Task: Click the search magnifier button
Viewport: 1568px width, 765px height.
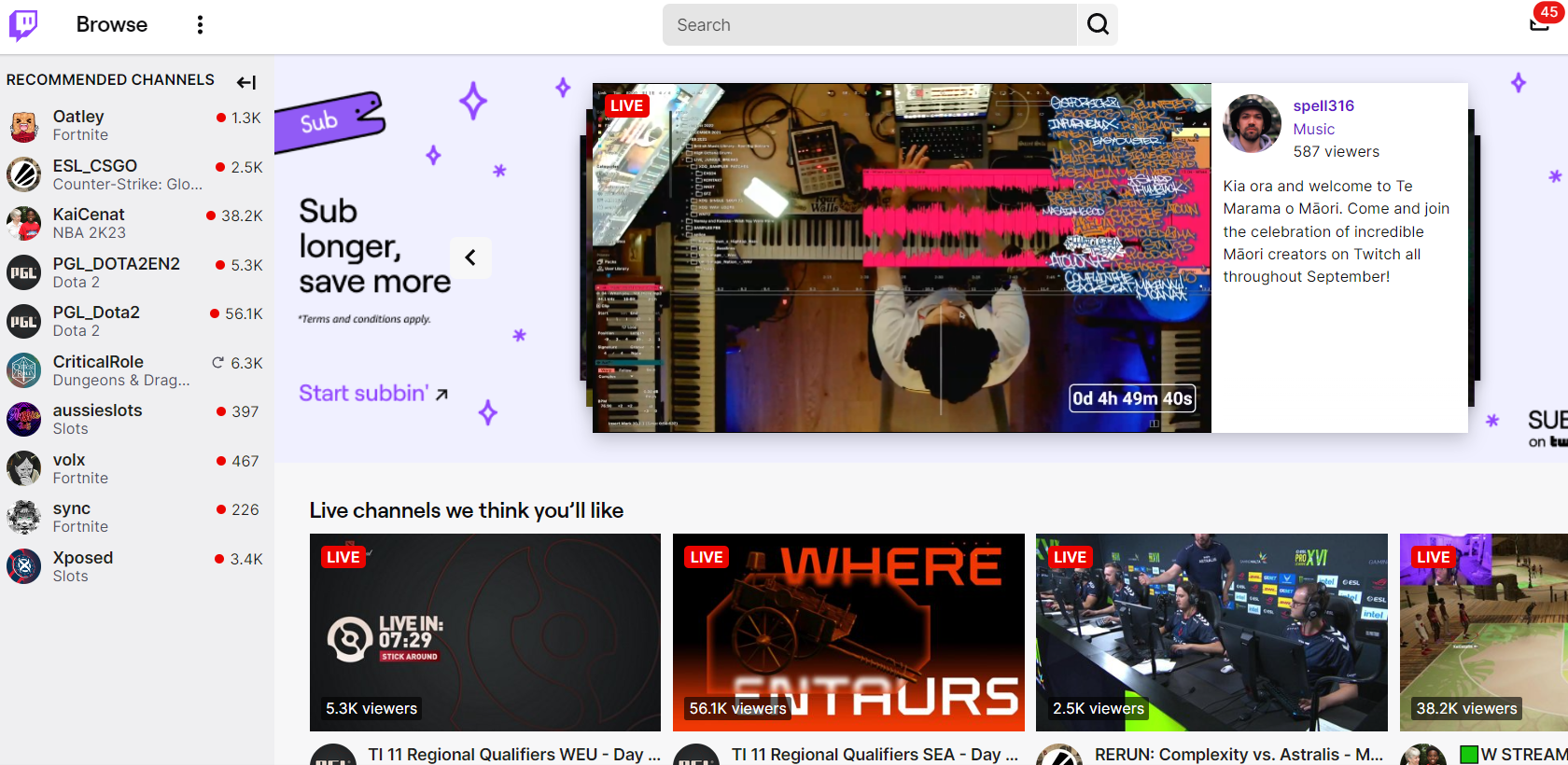Action: point(1098,24)
